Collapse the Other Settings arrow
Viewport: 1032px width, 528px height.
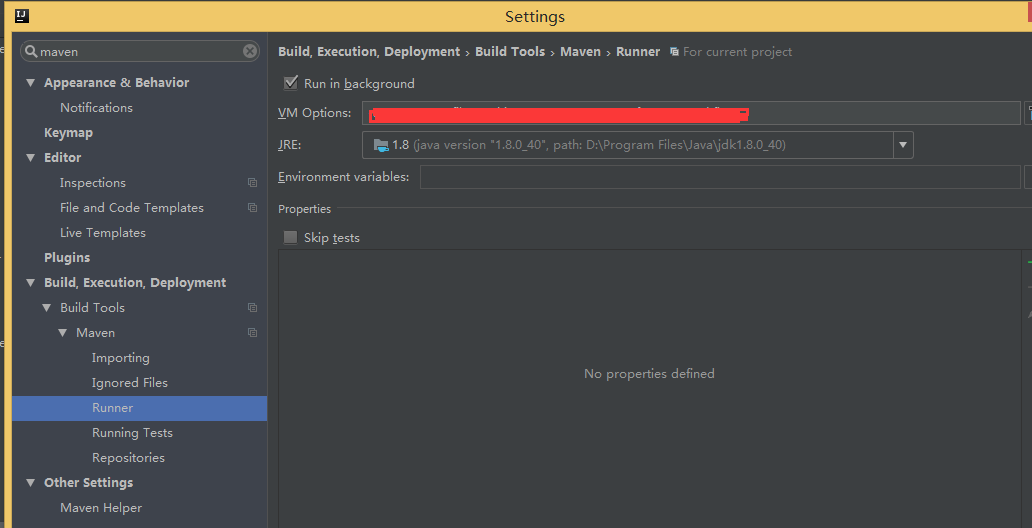point(30,483)
